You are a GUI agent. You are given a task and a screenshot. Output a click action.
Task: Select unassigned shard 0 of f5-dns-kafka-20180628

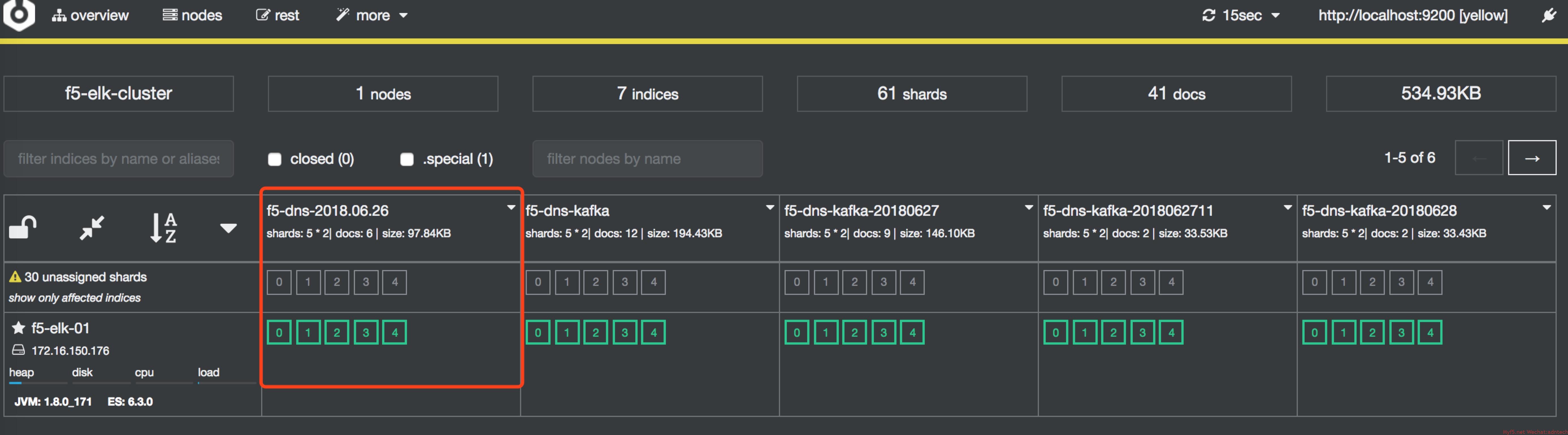pos(1315,282)
